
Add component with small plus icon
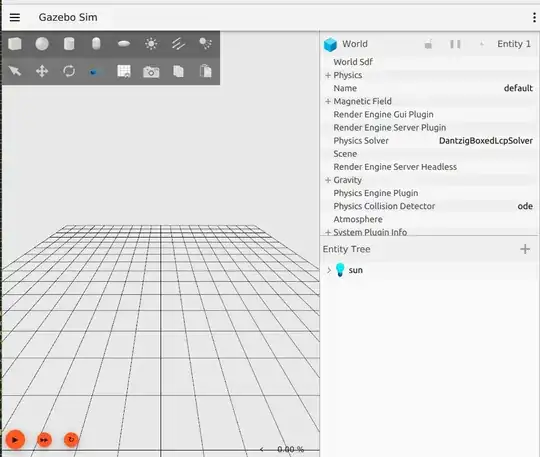click(x=482, y=44)
